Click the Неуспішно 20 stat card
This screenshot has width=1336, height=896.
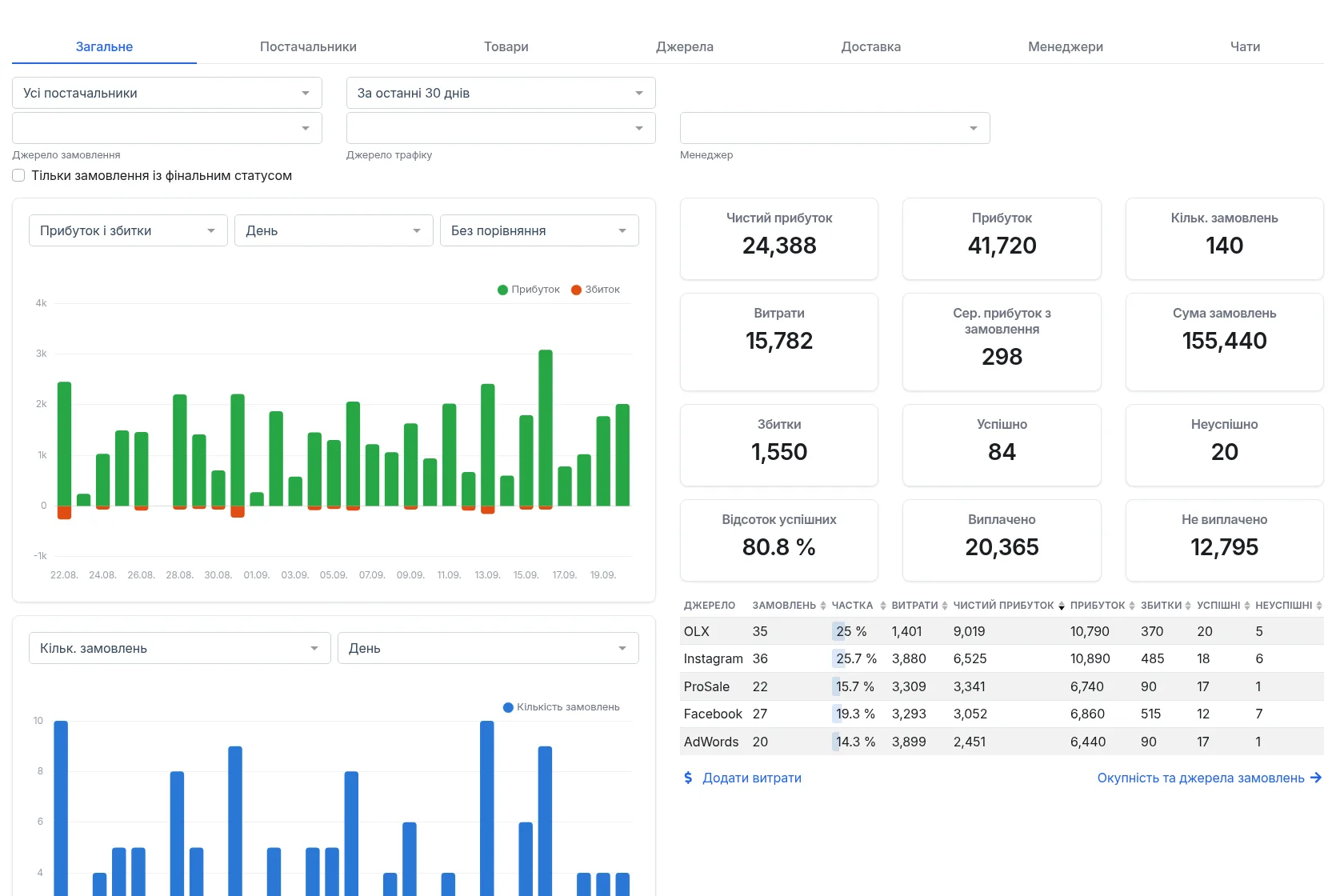point(1225,445)
